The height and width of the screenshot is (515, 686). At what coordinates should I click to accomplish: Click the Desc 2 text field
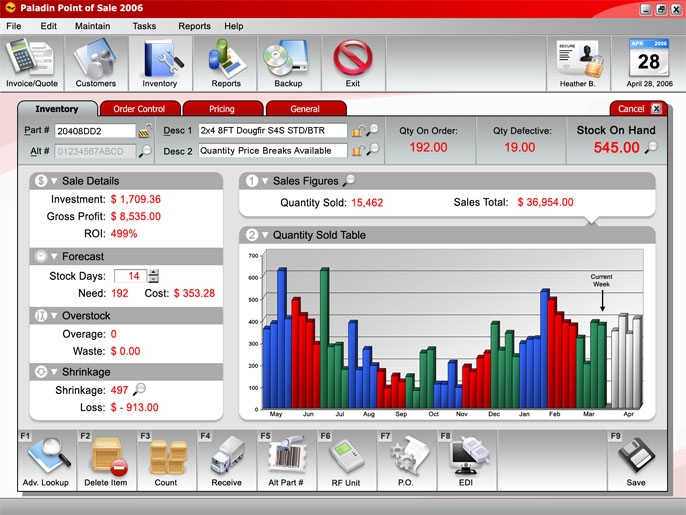tap(273, 151)
